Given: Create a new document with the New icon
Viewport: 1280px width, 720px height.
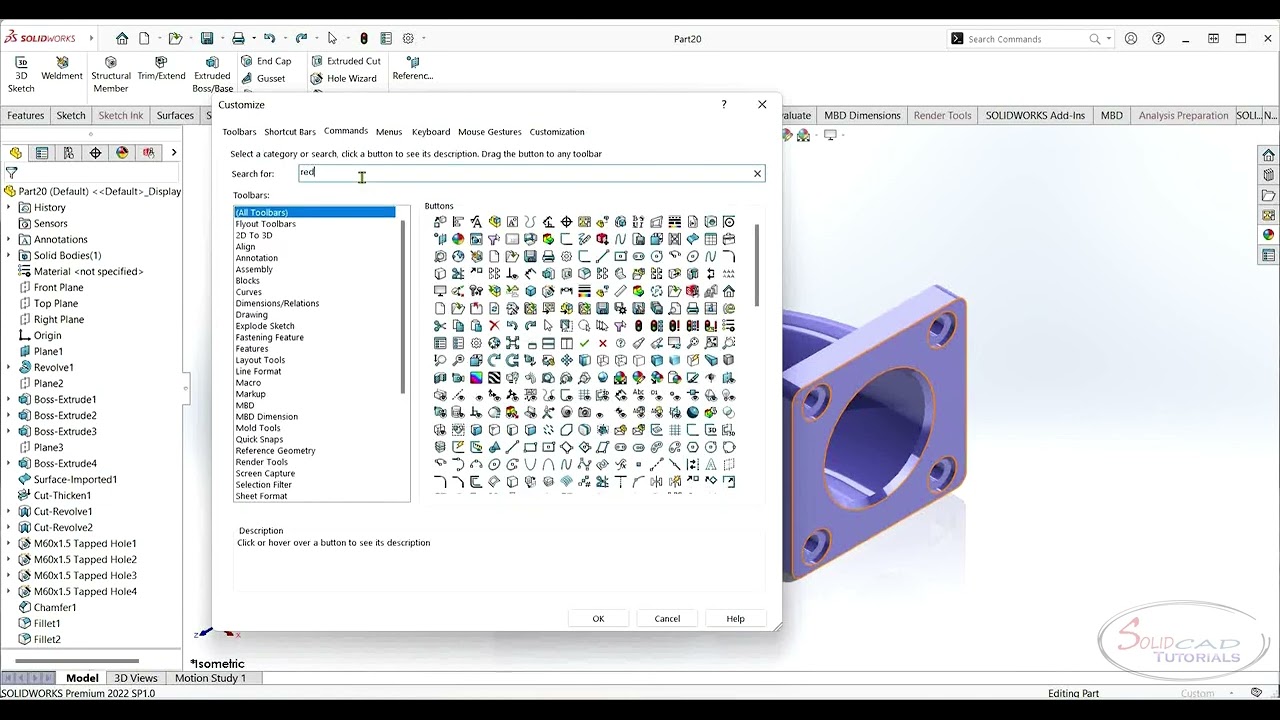Looking at the screenshot, I should tap(144, 38).
